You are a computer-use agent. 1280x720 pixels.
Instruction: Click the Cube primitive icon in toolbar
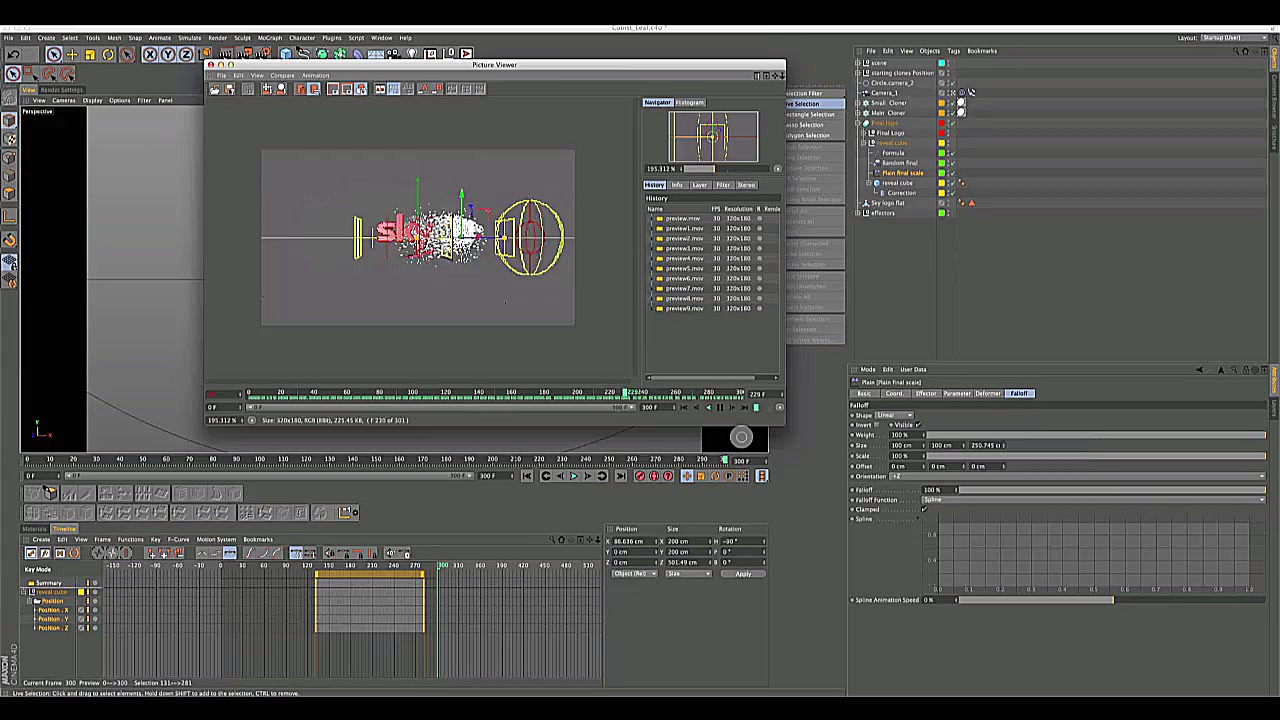tap(286, 54)
